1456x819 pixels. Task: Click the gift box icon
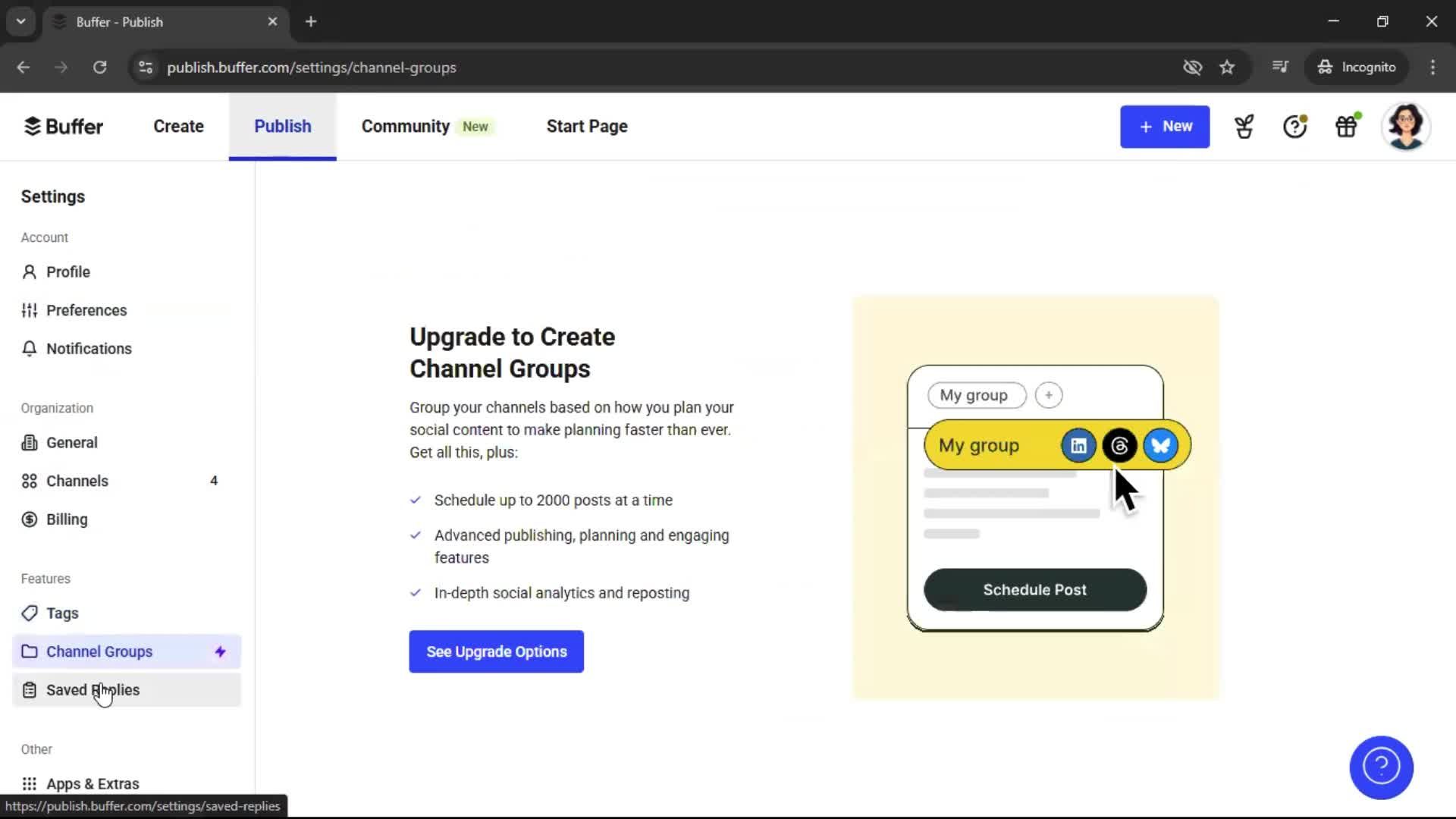[1346, 127]
